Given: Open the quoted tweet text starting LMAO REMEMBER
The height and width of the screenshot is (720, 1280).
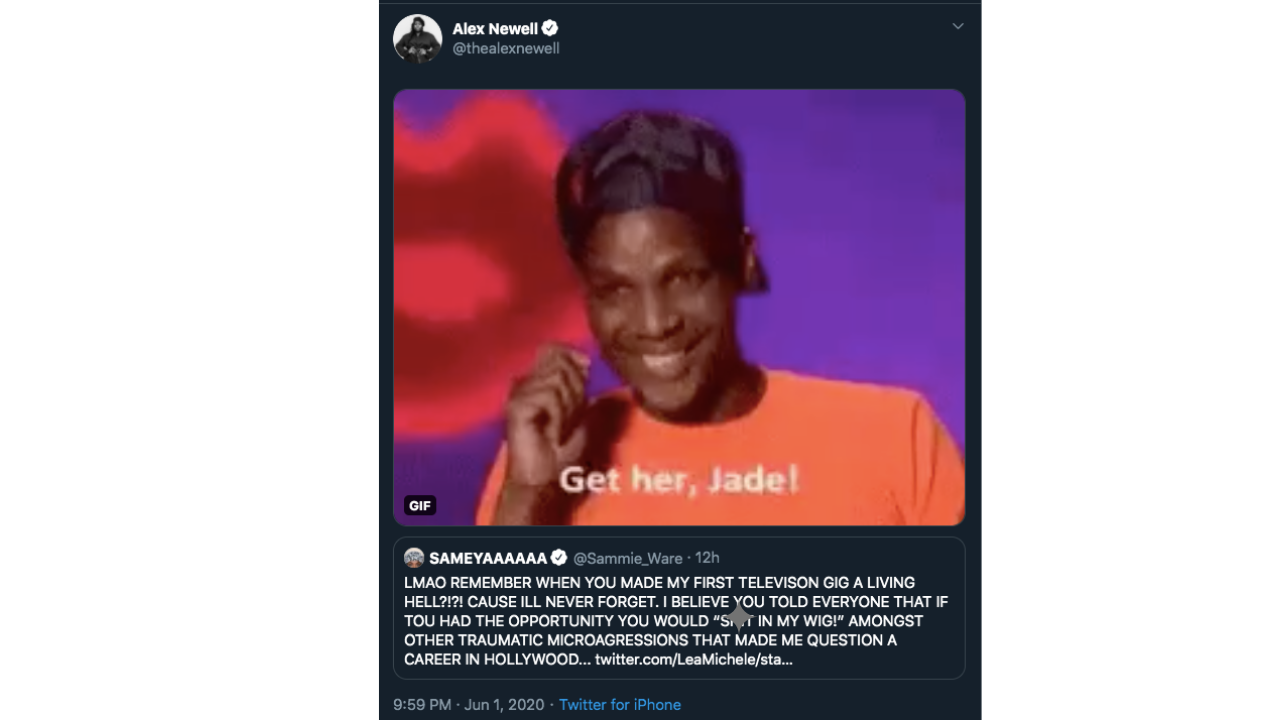Looking at the screenshot, I should click(676, 621).
